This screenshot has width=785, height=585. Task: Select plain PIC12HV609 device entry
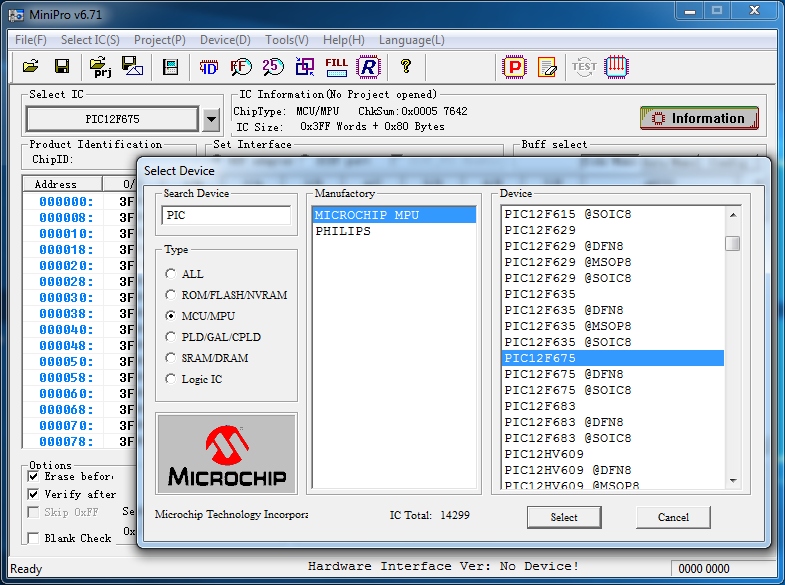click(x=613, y=454)
